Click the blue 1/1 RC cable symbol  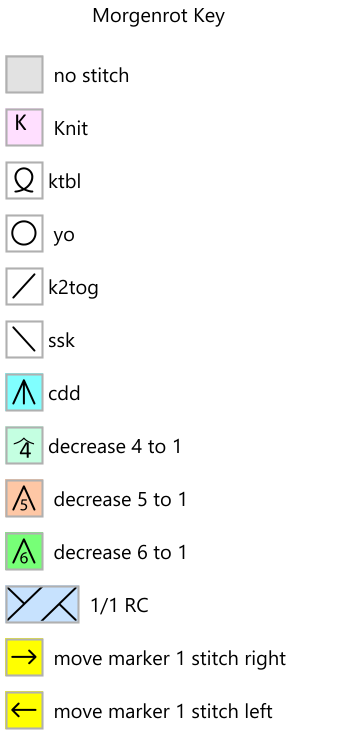[42, 604]
